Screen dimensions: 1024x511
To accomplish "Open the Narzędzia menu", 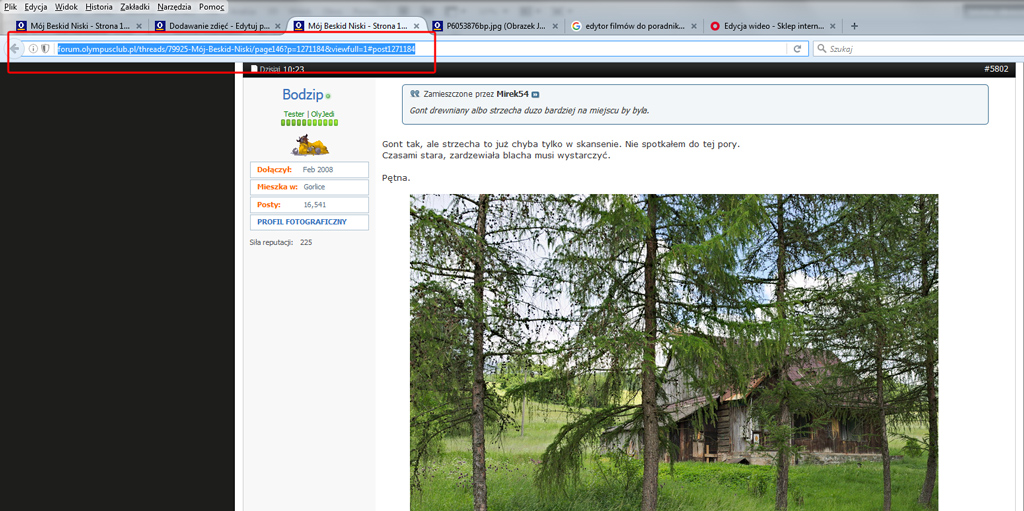I will tap(175, 7).
